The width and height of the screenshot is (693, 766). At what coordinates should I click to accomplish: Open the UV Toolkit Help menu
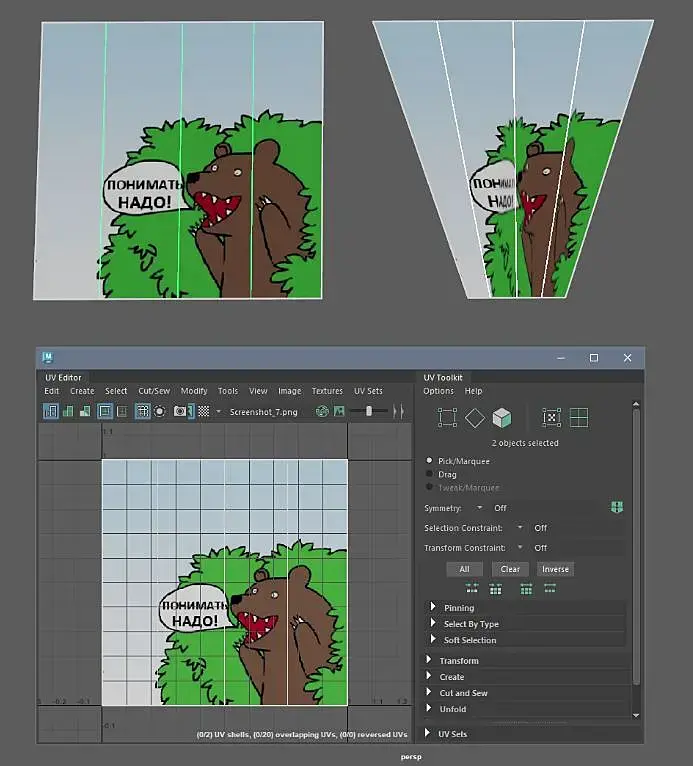click(x=473, y=391)
